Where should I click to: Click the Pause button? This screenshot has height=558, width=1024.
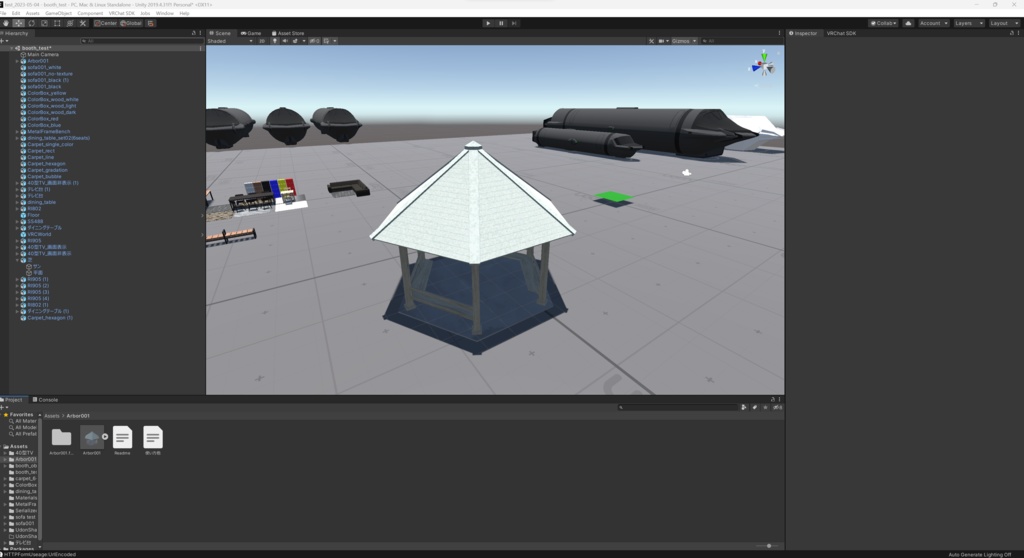click(x=501, y=23)
